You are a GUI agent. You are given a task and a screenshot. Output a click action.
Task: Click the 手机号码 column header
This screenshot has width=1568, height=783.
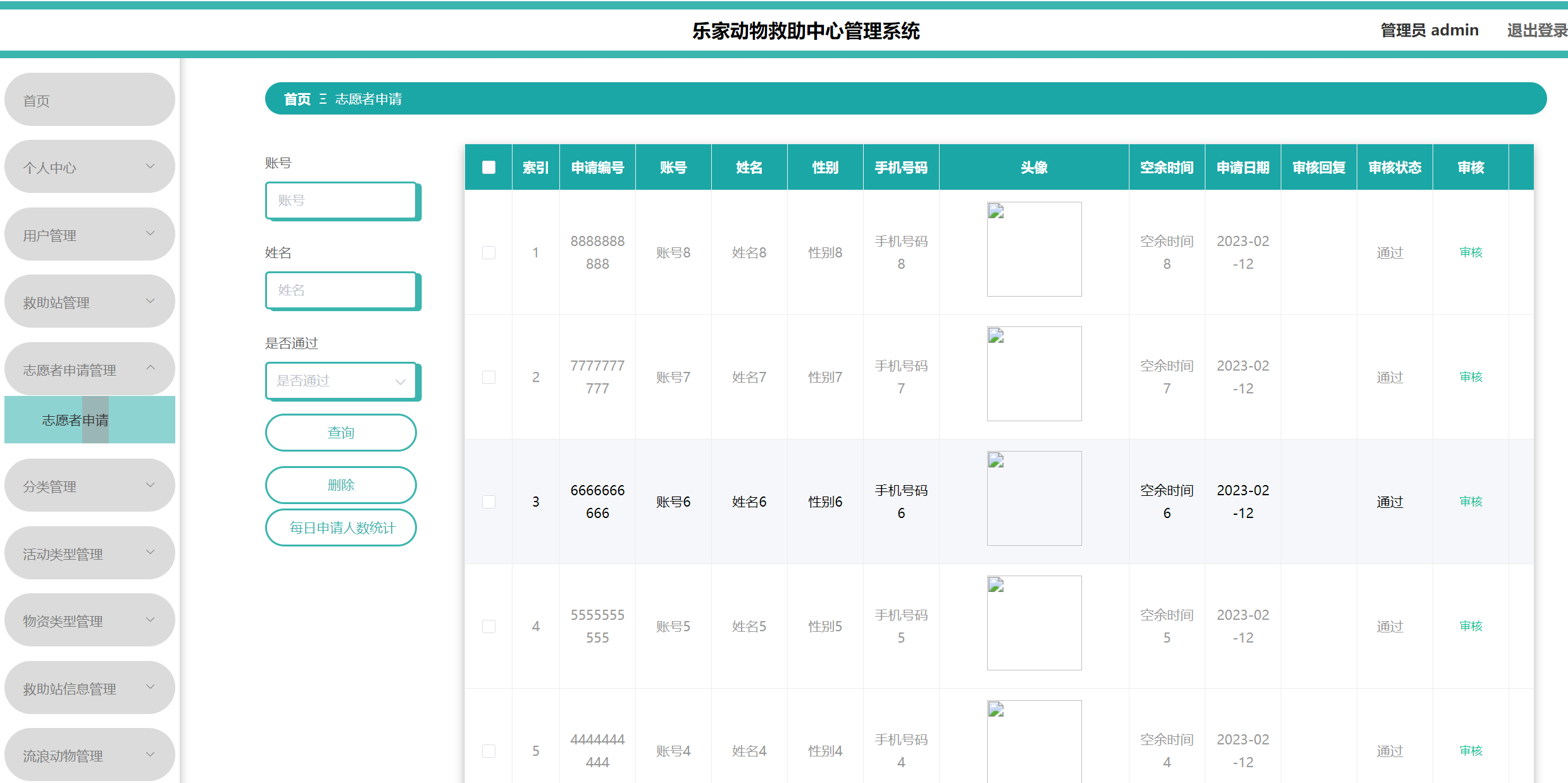coord(901,168)
